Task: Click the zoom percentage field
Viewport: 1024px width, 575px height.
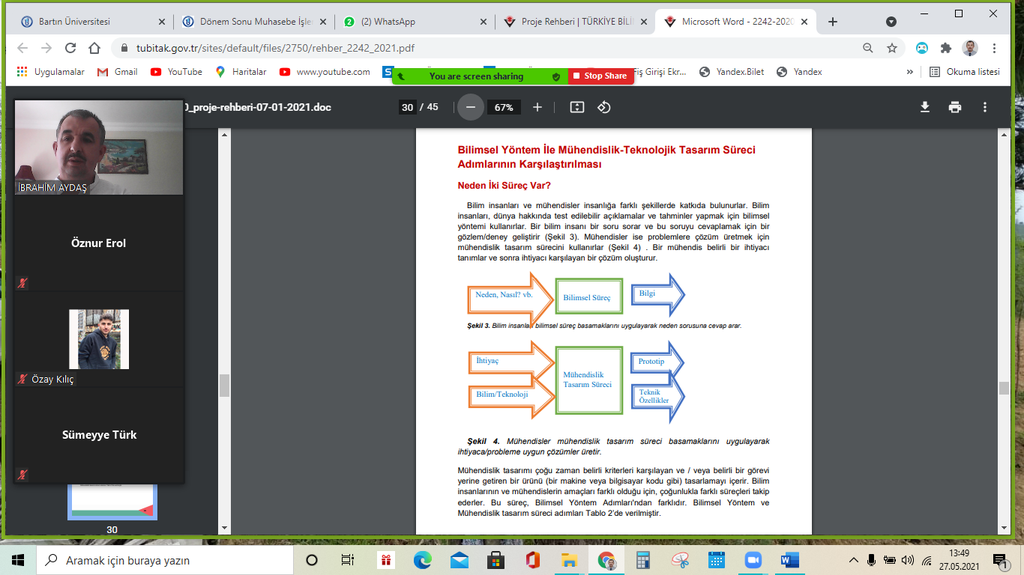Action: click(504, 107)
